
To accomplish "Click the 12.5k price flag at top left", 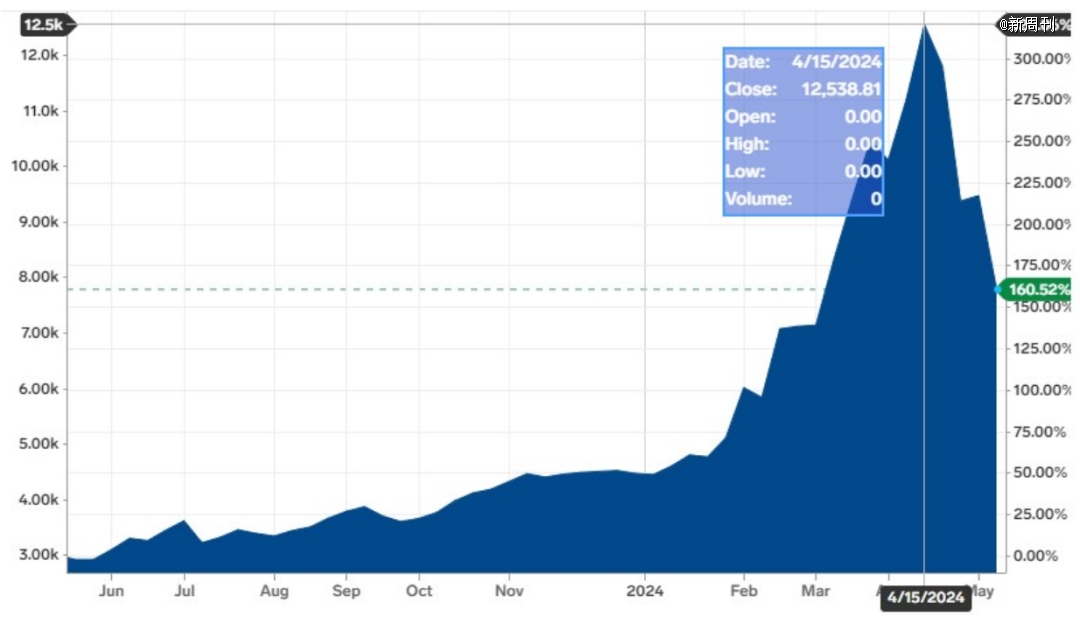I will click(46, 24).
